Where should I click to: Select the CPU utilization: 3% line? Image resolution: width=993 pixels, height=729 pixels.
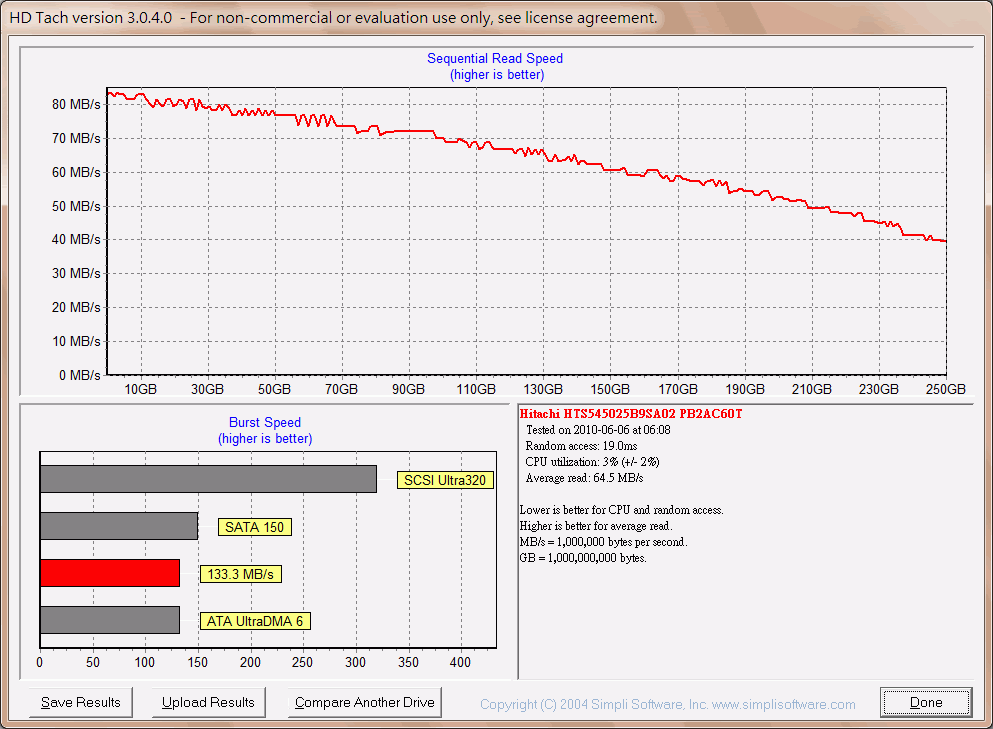pyautogui.click(x=592, y=462)
